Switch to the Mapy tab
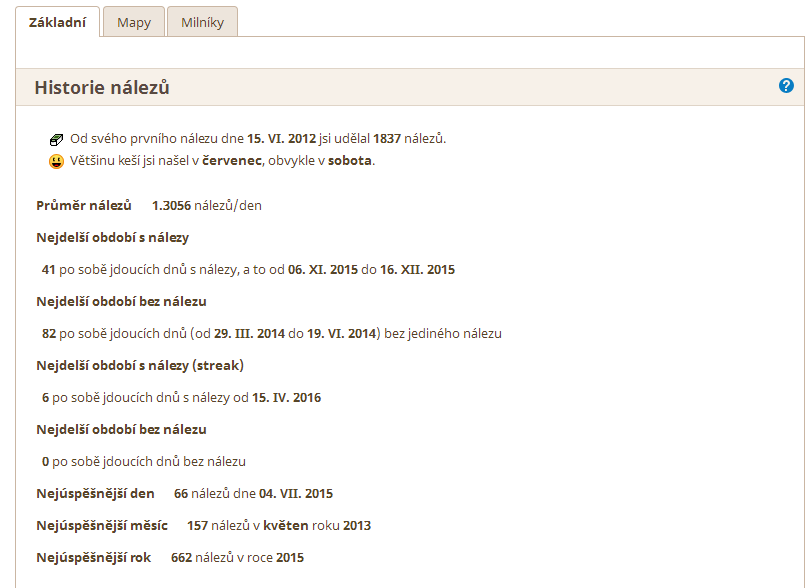 pos(134,22)
